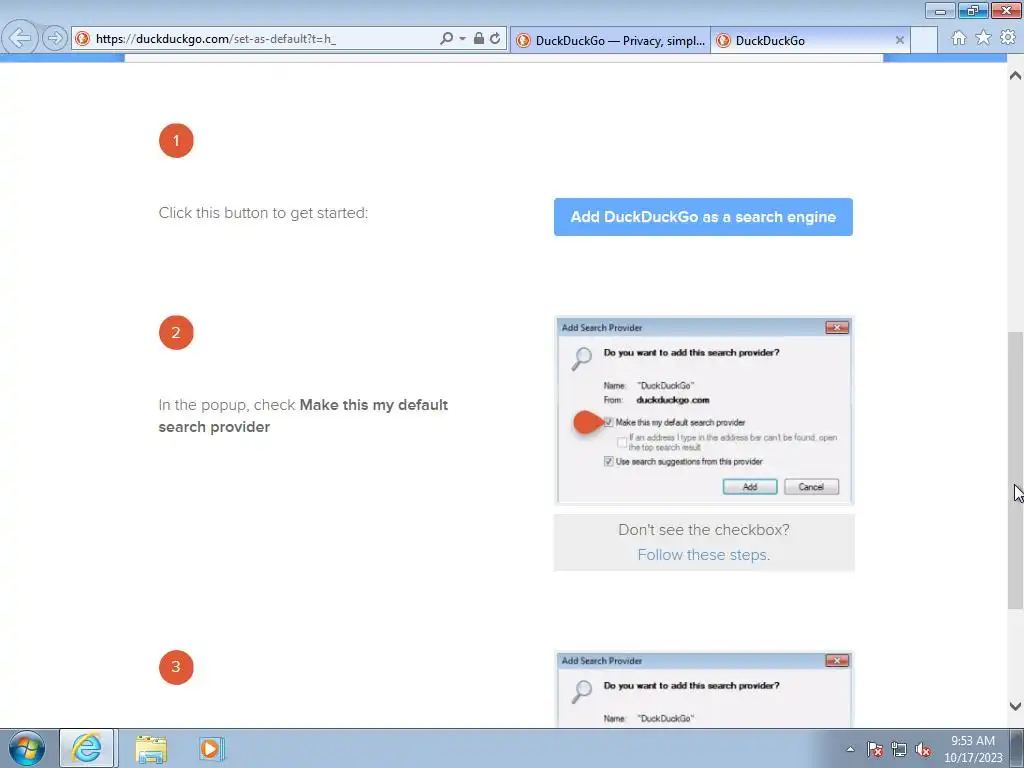Minimize the Internet Explorer window
This screenshot has width=1024, height=768.
coord(940,10)
